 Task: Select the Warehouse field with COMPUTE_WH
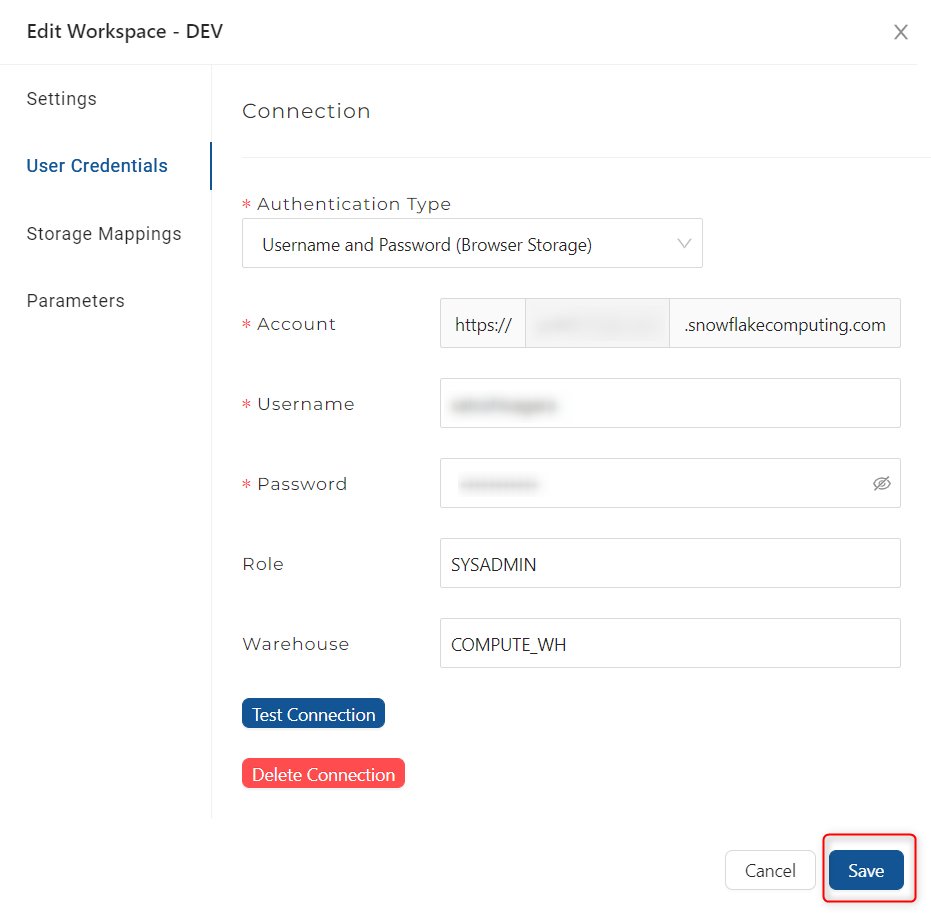click(x=670, y=644)
